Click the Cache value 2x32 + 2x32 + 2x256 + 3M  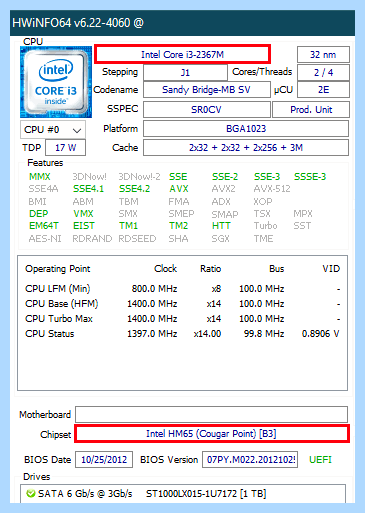(246, 148)
